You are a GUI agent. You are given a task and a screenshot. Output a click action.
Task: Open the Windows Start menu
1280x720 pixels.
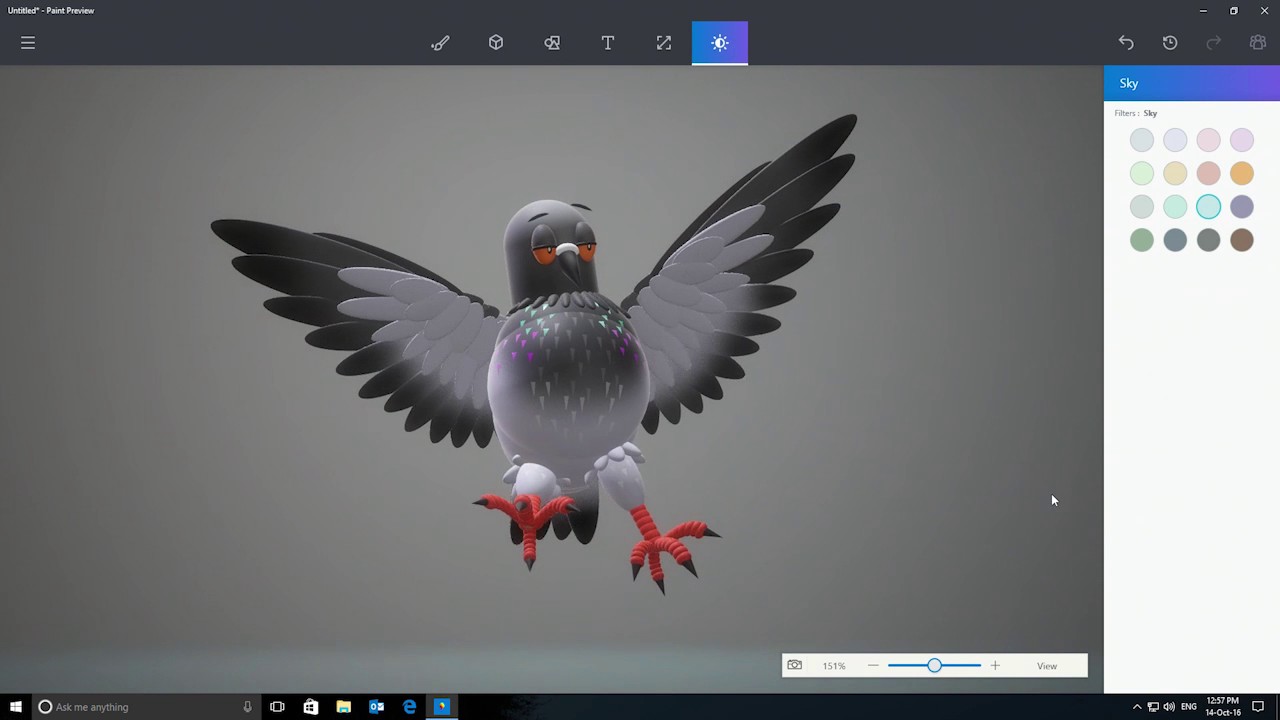[x=15, y=707]
